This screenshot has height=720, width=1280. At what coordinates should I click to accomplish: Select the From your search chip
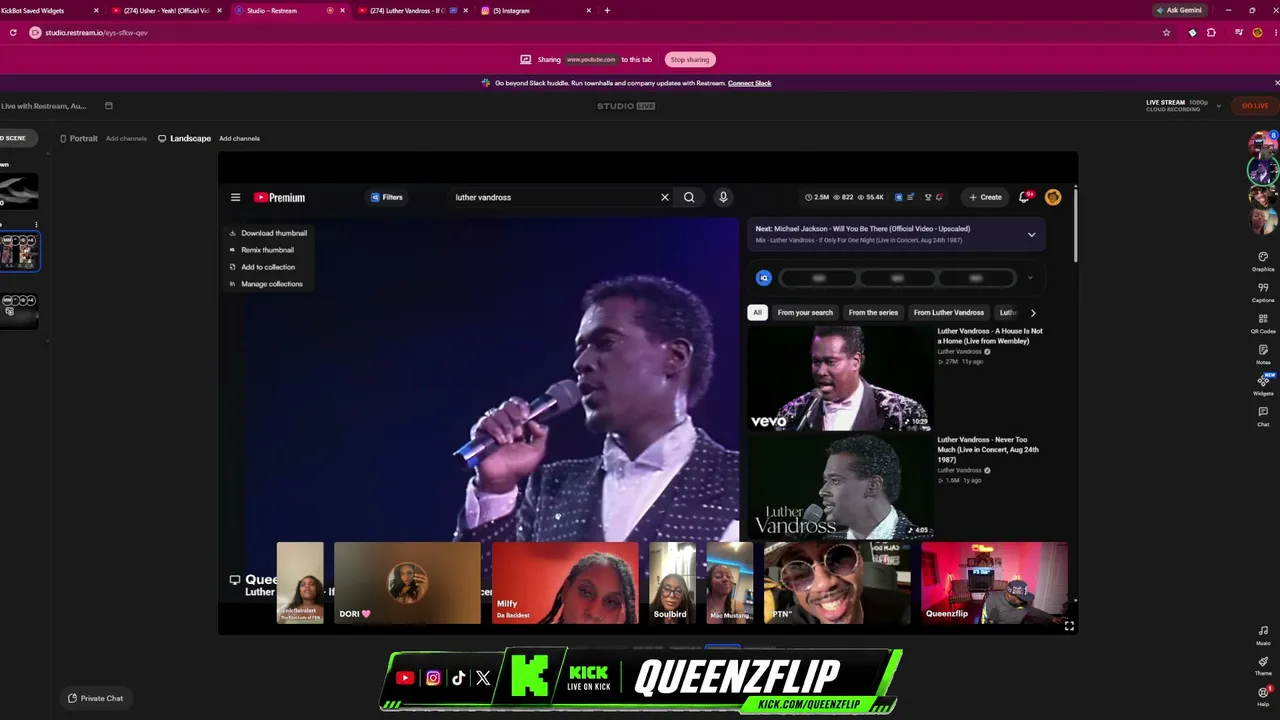(x=805, y=313)
